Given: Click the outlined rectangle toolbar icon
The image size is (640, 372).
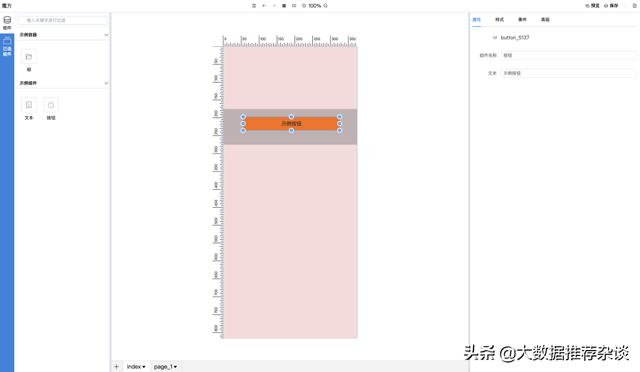Looking at the screenshot, I should (x=294, y=6).
